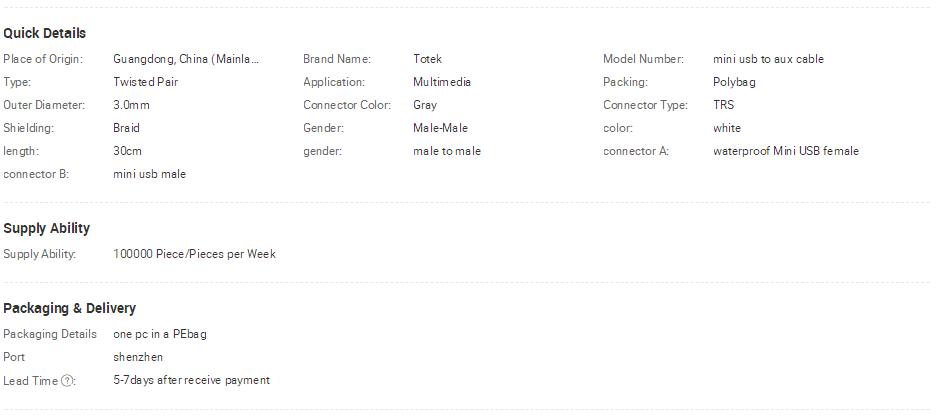The image size is (939, 416).
Task: Click the 'one pc in a PEbag' text
Action: (x=160, y=334)
